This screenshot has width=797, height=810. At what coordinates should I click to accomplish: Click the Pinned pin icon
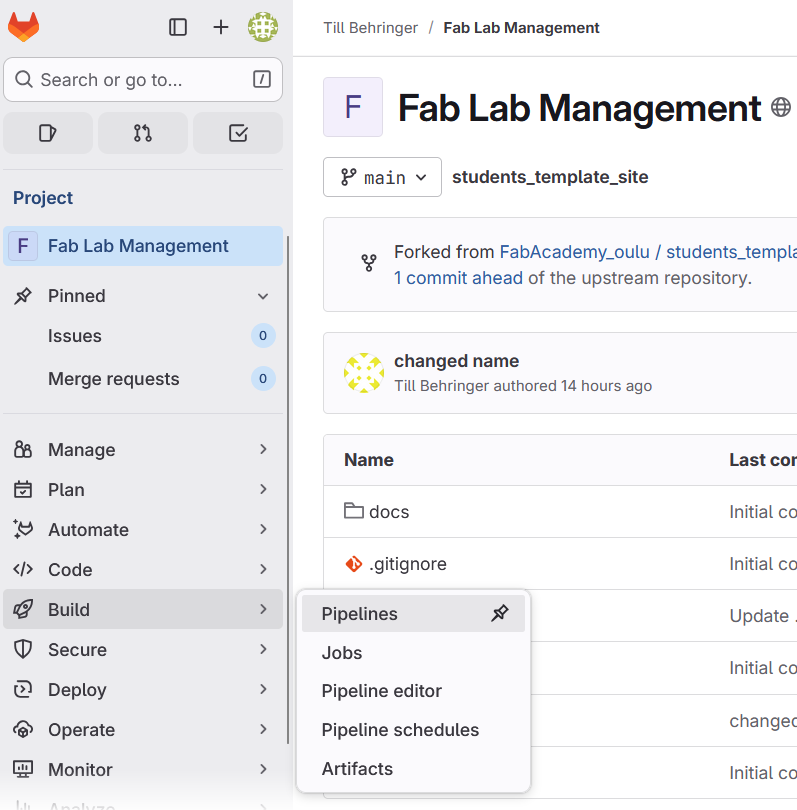(23, 296)
